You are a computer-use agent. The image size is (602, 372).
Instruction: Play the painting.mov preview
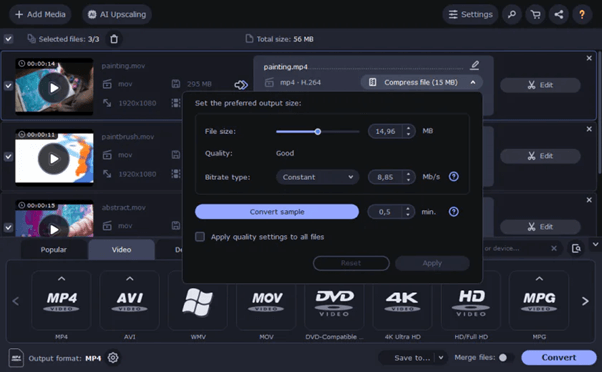[x=54, y=88]
